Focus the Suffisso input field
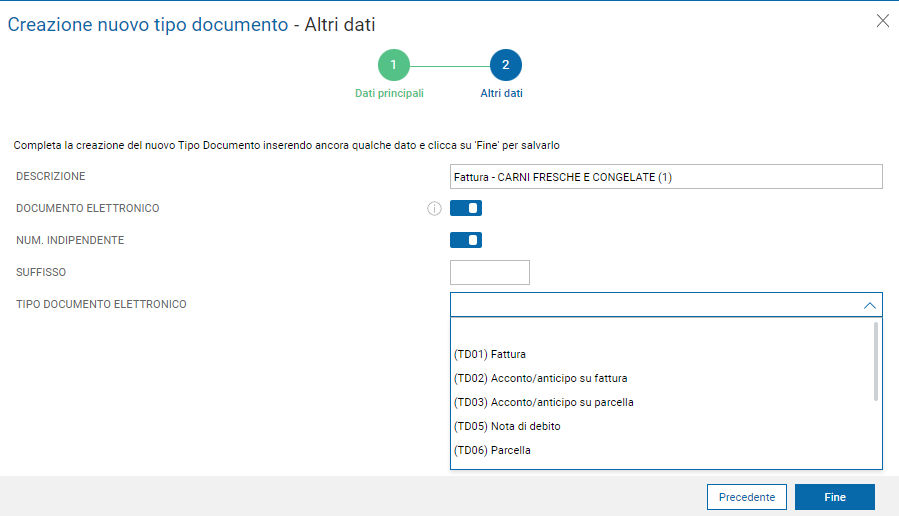The image size is (899, 516). 490,272
